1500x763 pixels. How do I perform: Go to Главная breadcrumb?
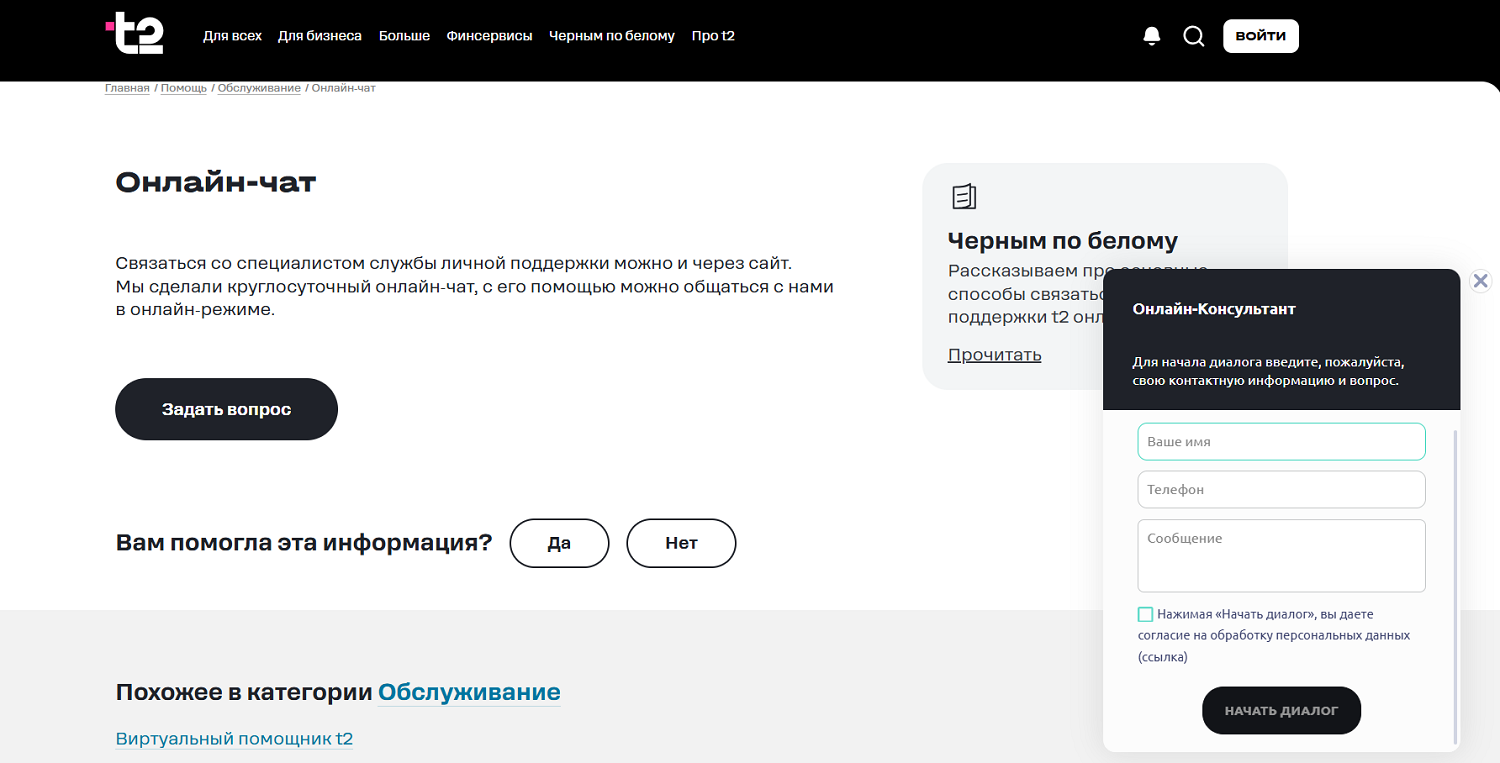[x=127, y=88]
